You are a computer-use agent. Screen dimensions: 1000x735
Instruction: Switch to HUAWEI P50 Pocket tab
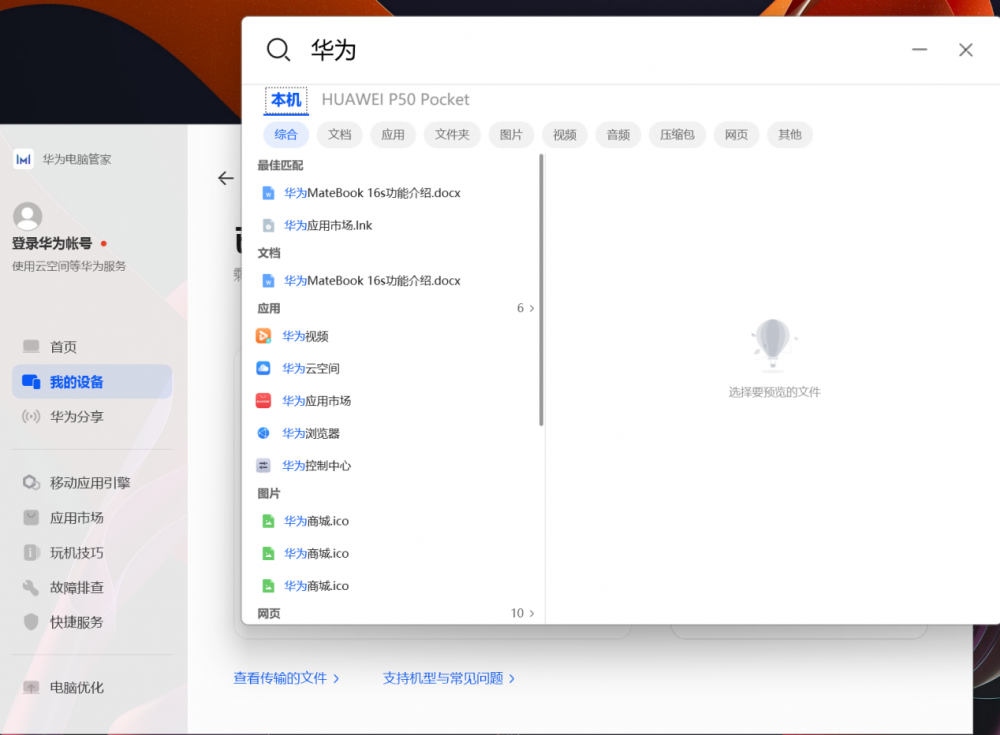point(395,100)
